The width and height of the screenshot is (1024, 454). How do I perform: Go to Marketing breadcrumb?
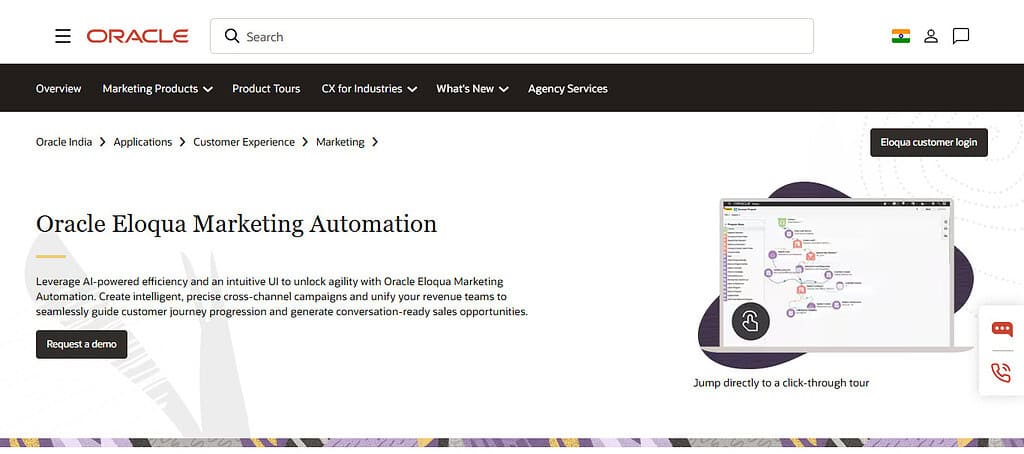(x=340, y=142)
